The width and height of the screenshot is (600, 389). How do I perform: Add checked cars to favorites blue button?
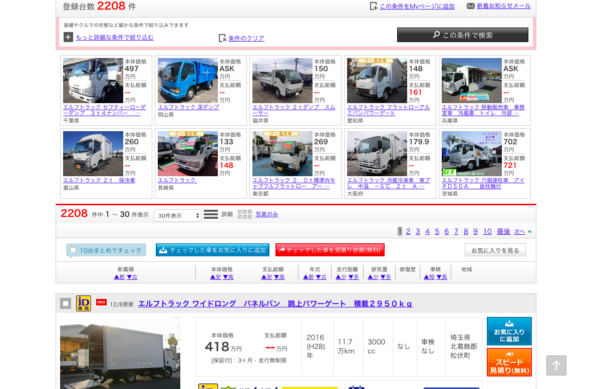pos(212,250)
